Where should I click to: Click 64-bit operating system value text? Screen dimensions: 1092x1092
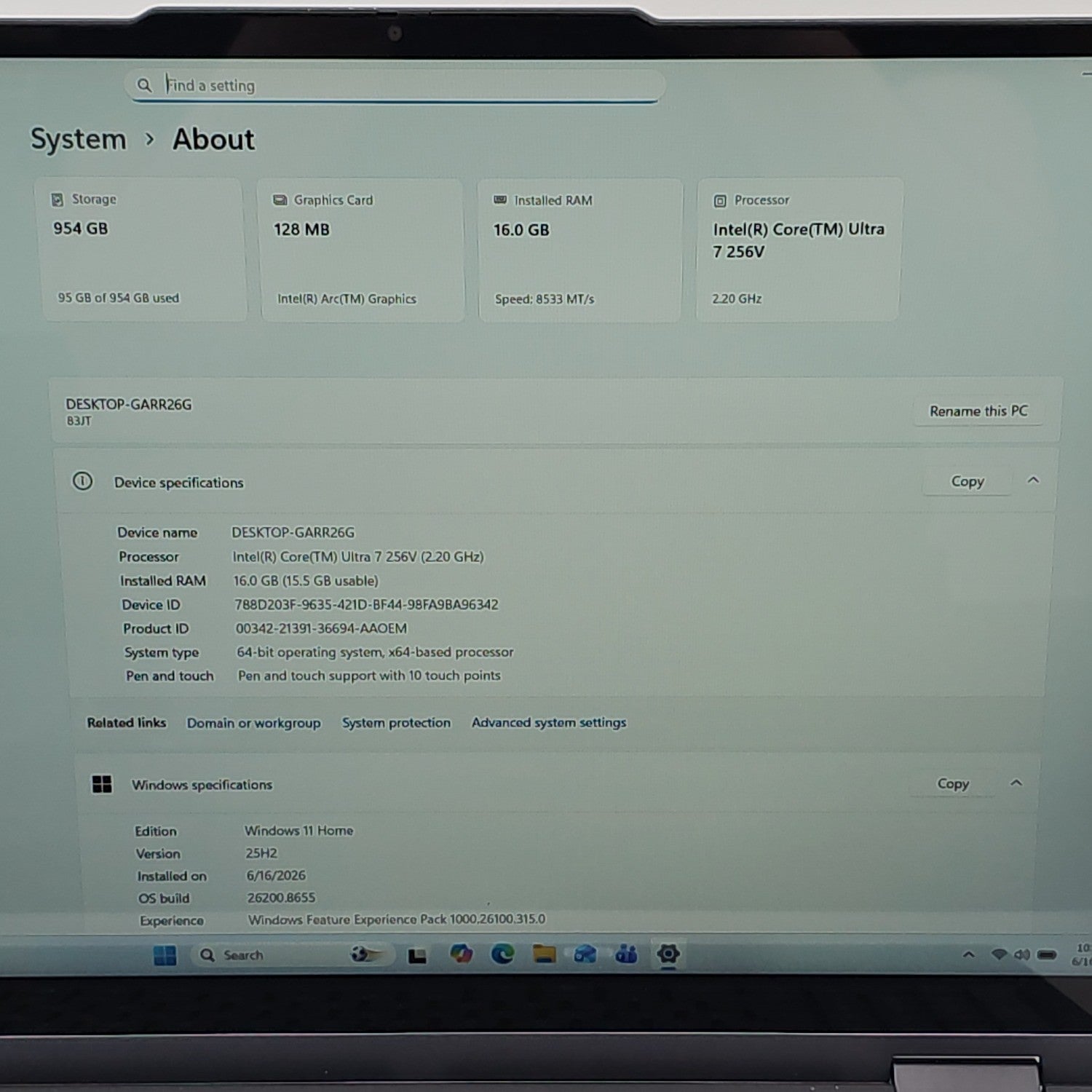pyautogui.click(x=375, y=652)
